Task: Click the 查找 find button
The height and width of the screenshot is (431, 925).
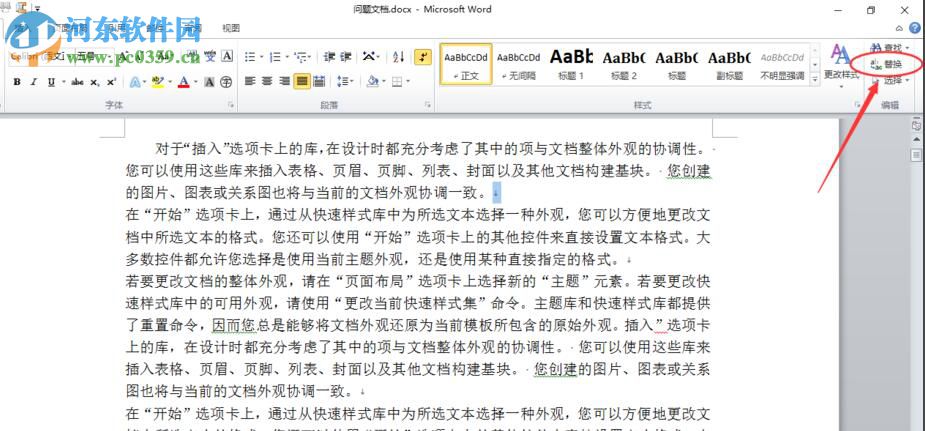Action: tap(888, 47)
